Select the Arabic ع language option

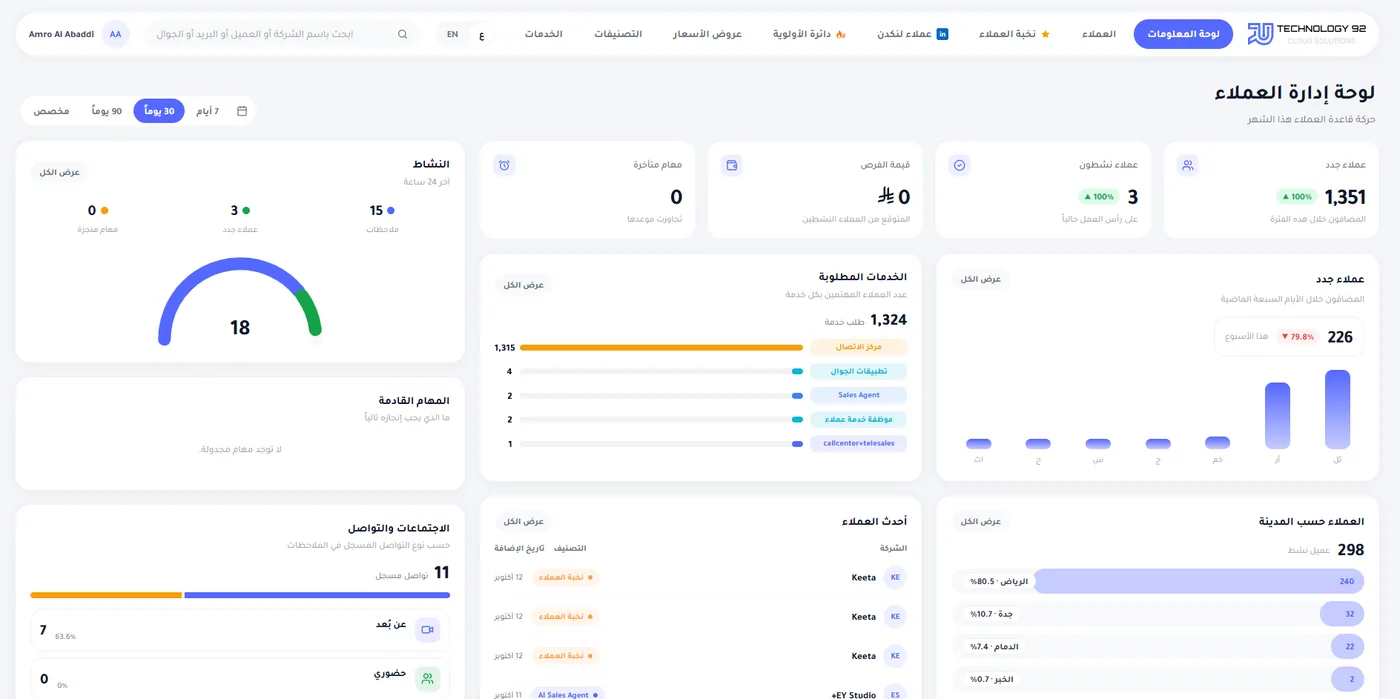pyautogui.click(x=482, y=35)
